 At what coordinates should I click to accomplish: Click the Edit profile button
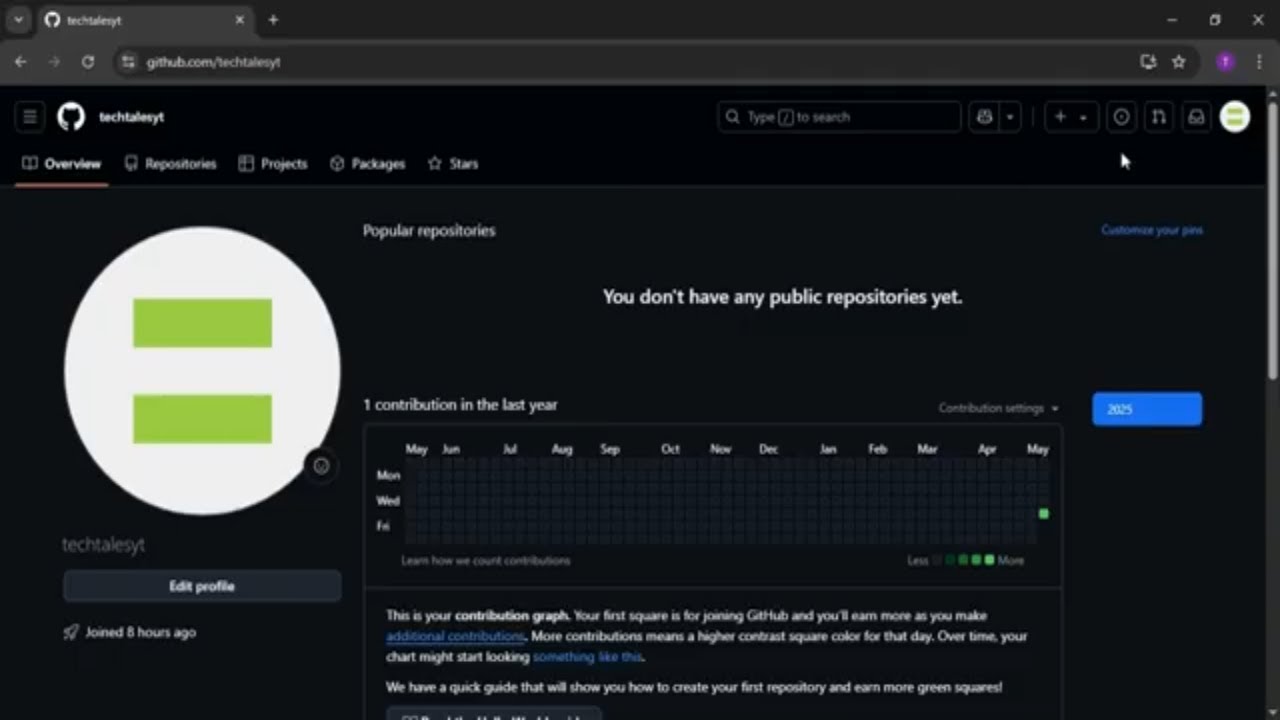(x=202, y=586)
